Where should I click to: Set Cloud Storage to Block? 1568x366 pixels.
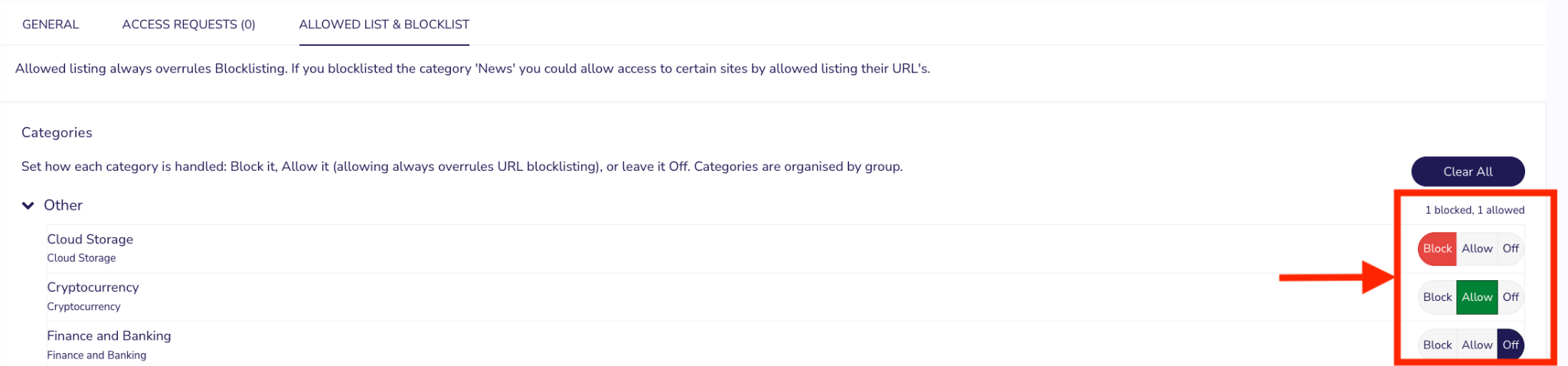point(1437,249)
